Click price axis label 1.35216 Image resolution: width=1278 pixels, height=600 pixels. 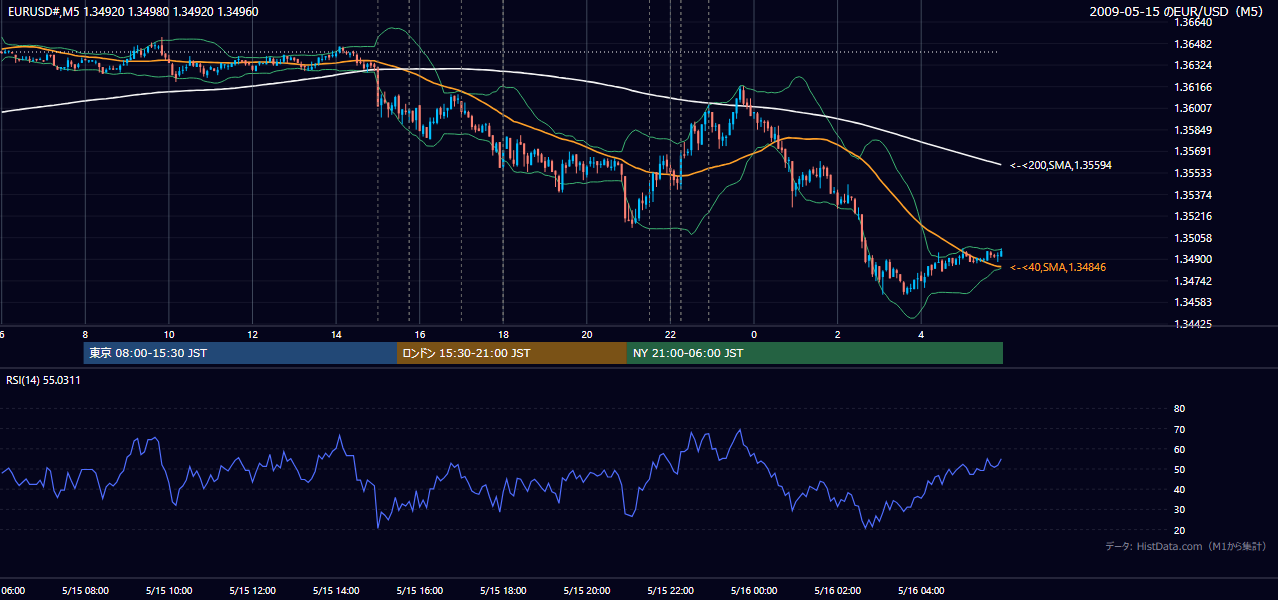pos(1193,216)
